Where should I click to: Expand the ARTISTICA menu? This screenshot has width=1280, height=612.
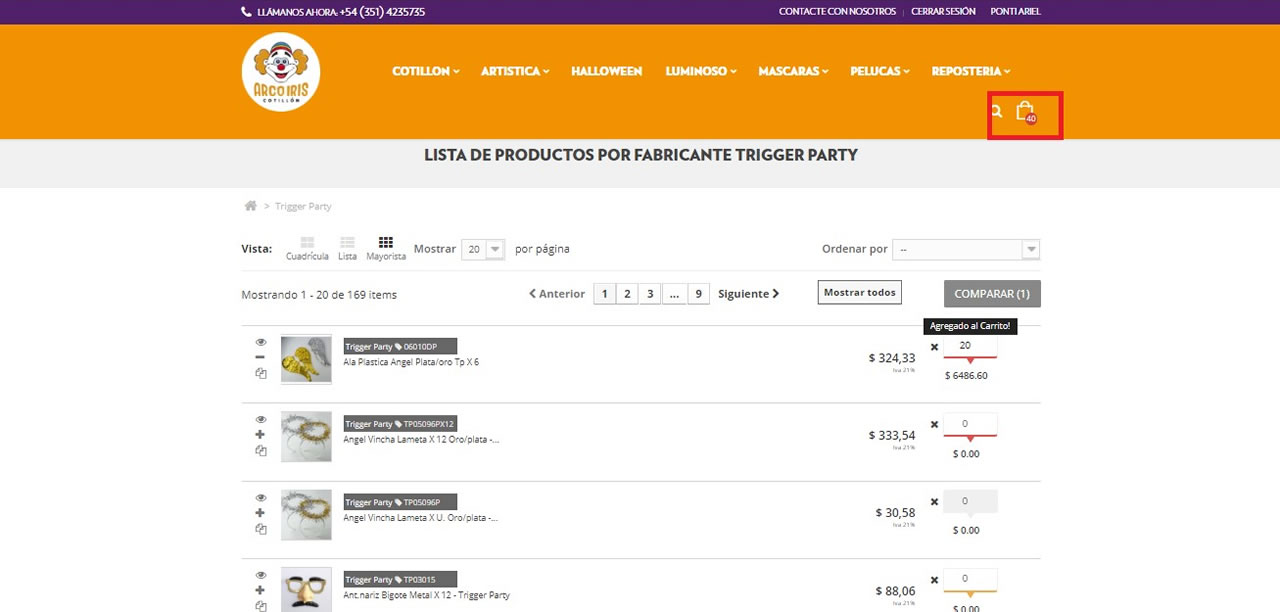coord(515,72)
